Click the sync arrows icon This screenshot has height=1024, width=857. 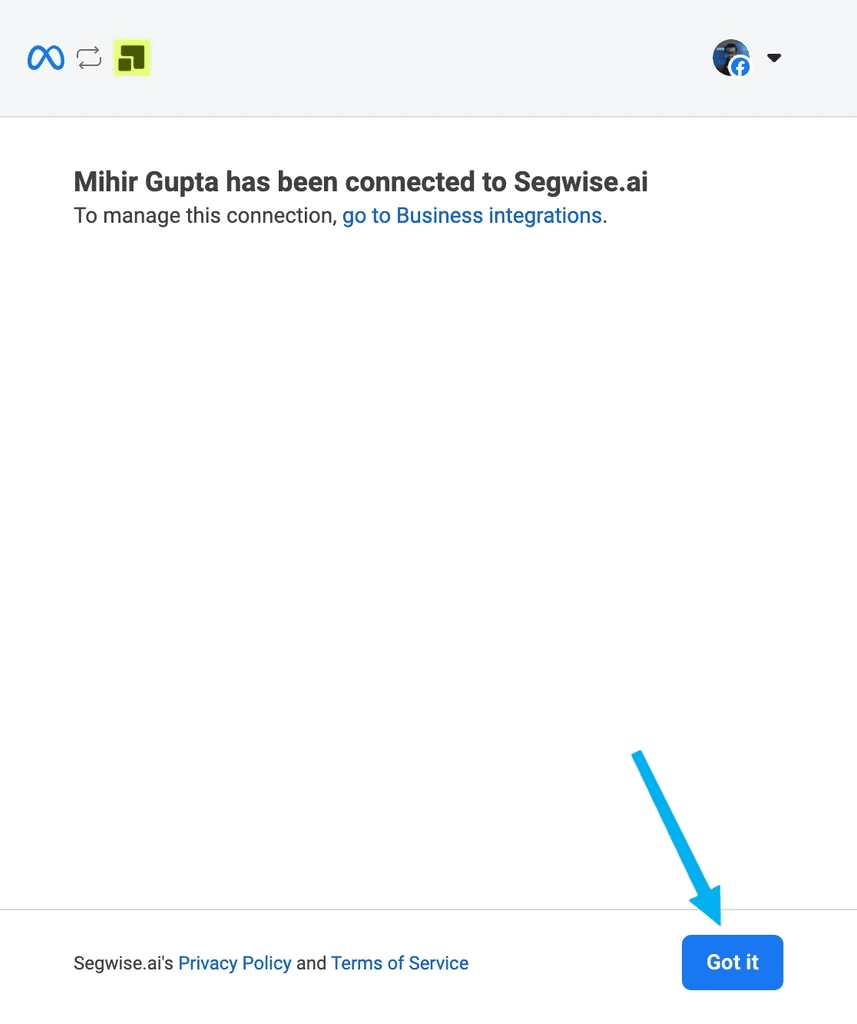(89, 58)
